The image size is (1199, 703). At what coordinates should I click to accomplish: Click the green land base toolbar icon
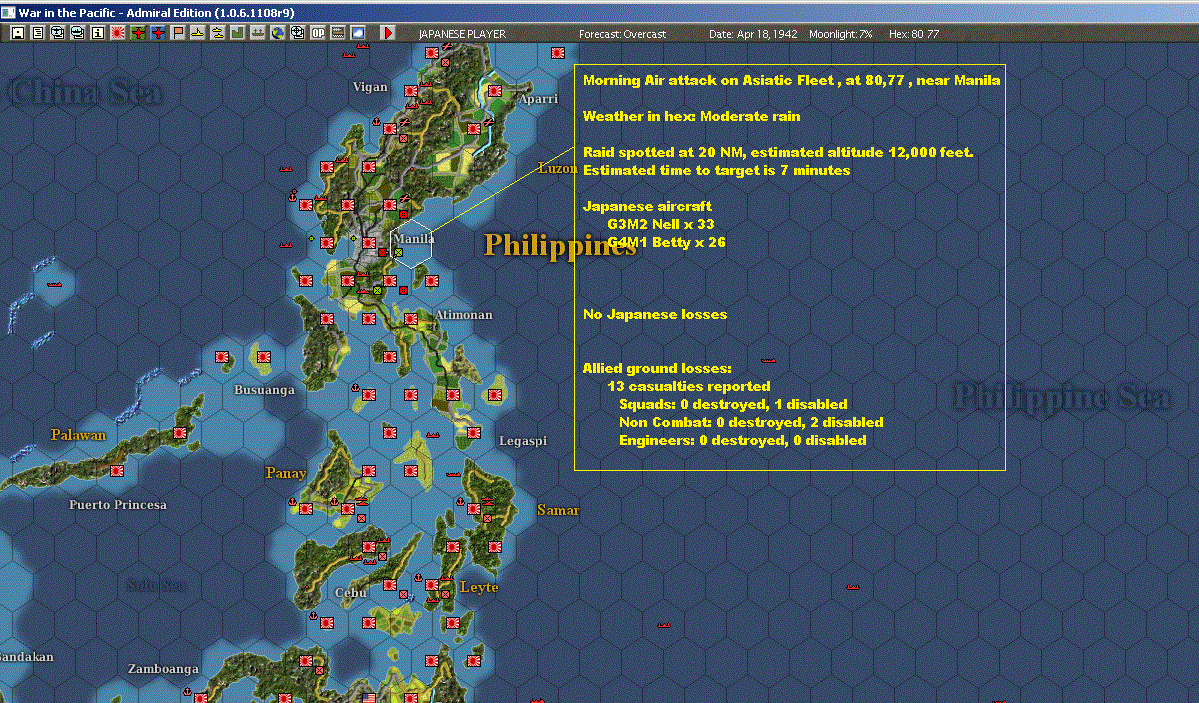coord(237,33)
